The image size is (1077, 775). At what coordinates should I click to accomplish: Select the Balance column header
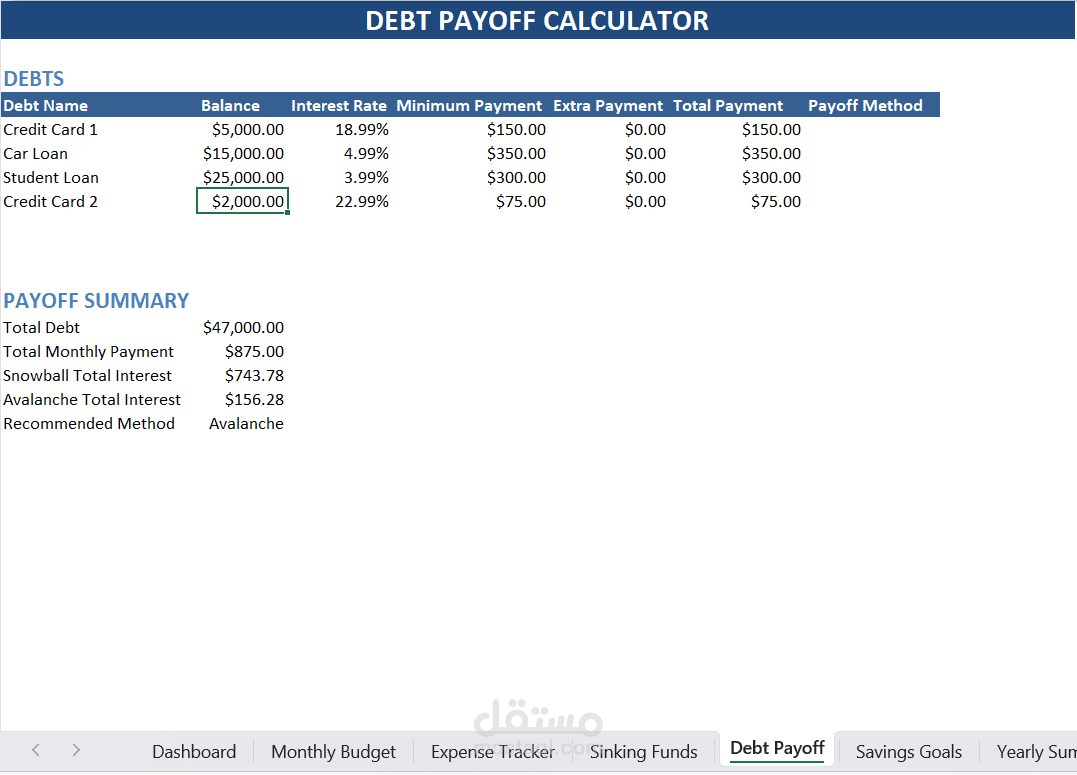(230, 106)
